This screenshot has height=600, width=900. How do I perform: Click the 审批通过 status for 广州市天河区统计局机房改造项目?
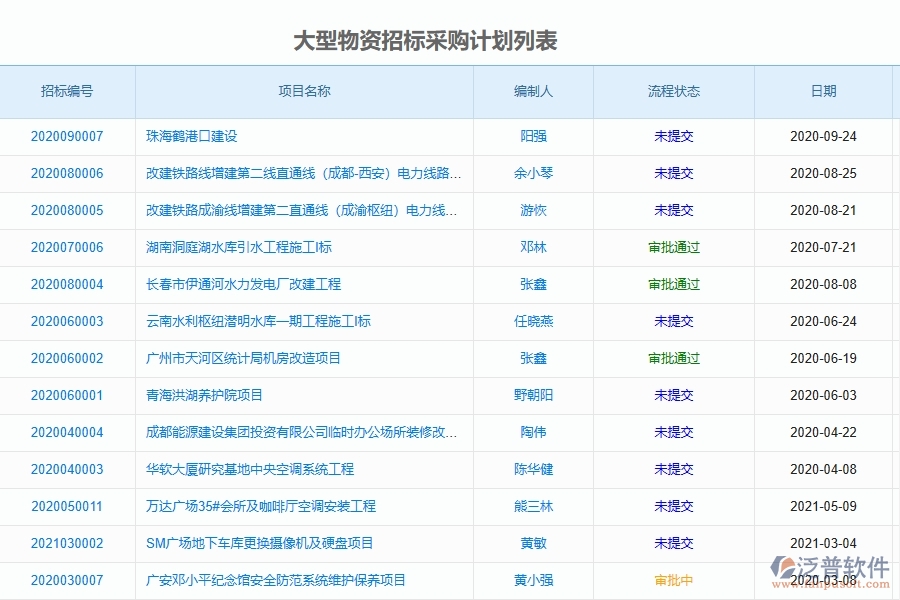(x=673, y=358)
